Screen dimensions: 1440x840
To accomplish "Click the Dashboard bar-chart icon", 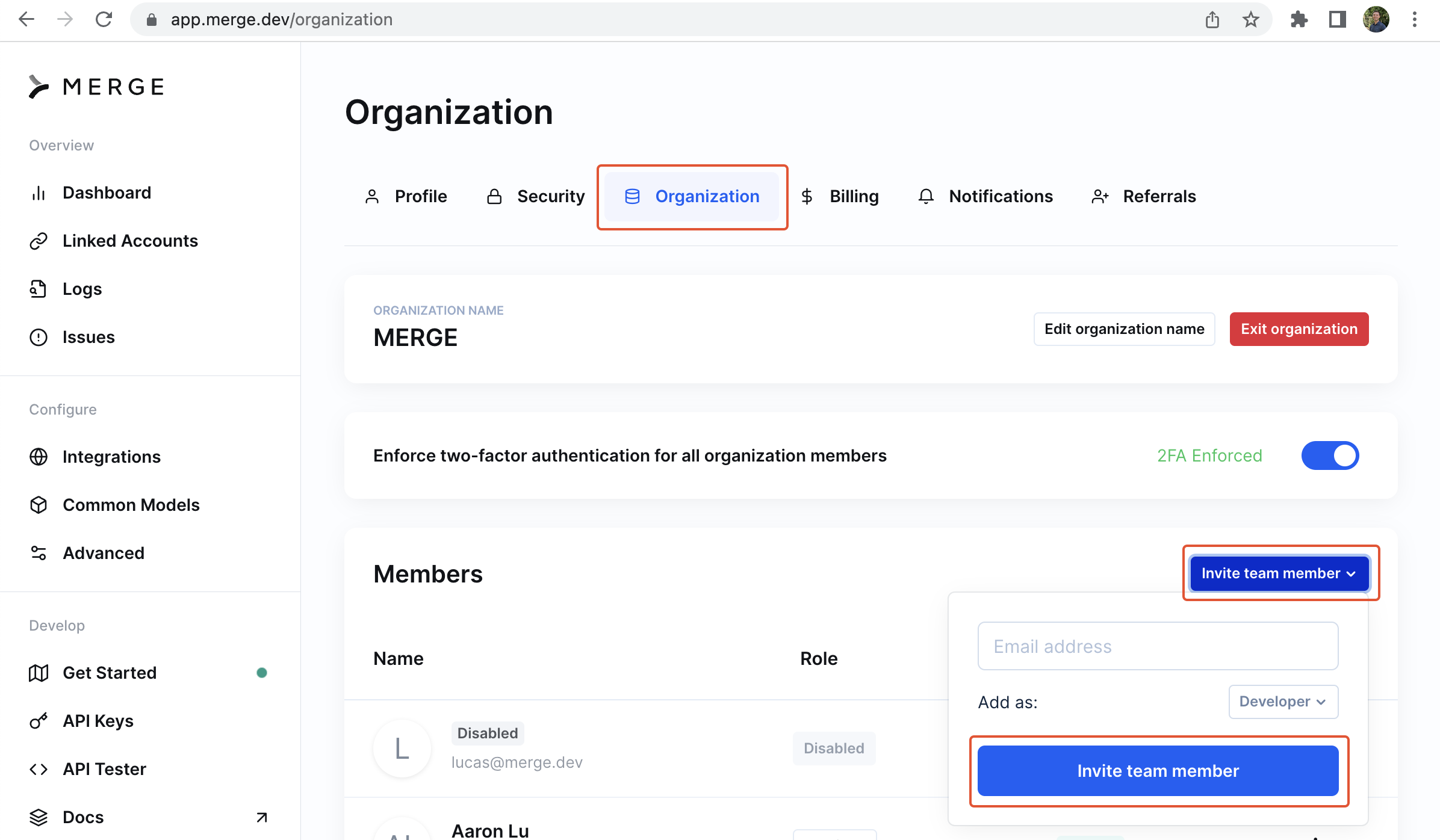I will (x=39, y=193).
